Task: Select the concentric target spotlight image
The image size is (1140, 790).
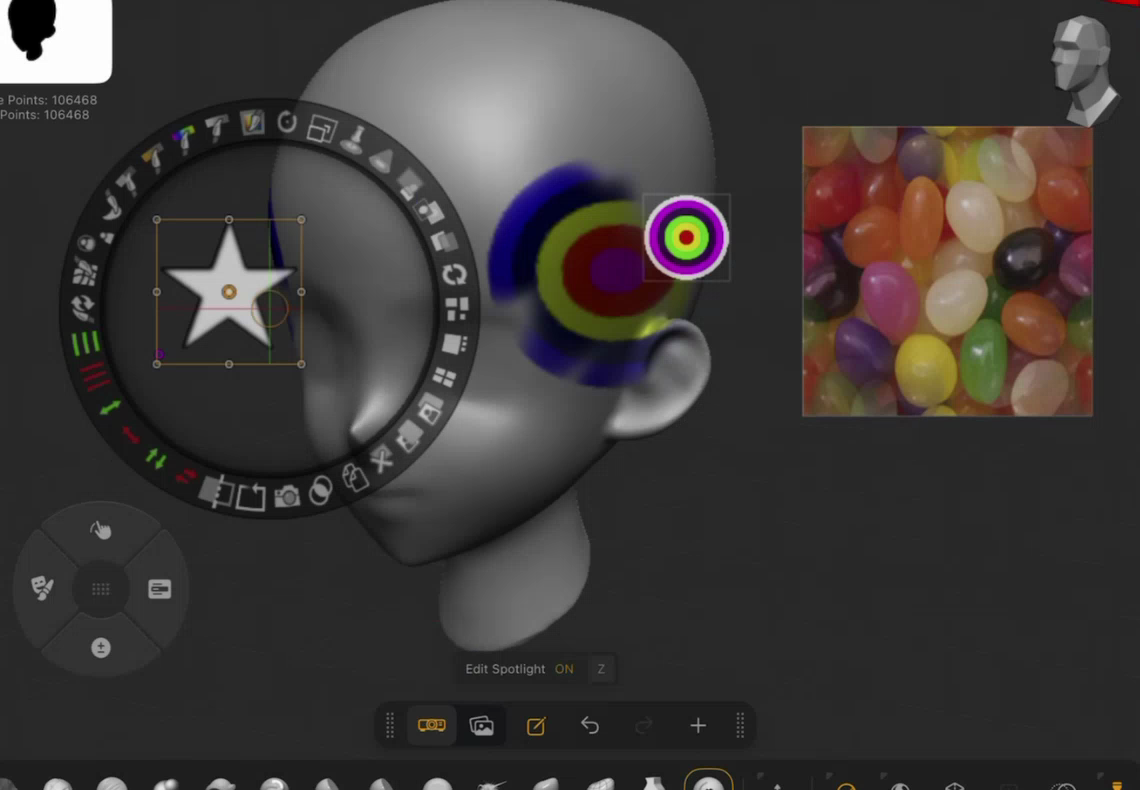Action: point(686,238)
